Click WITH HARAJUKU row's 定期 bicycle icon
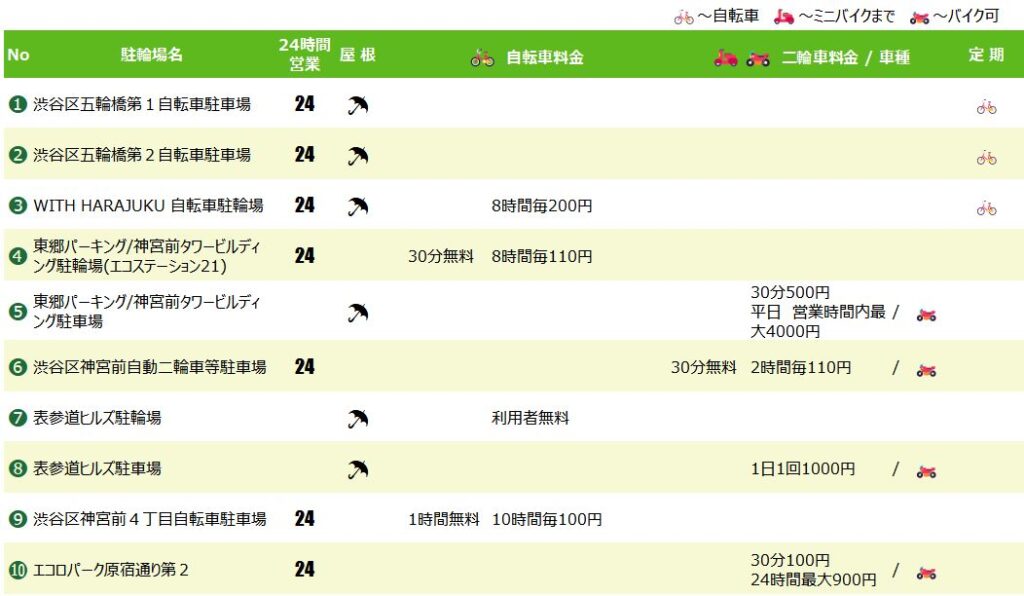Image resolution: width=1024 pixels, height=596 pixels. pos(986,208)
